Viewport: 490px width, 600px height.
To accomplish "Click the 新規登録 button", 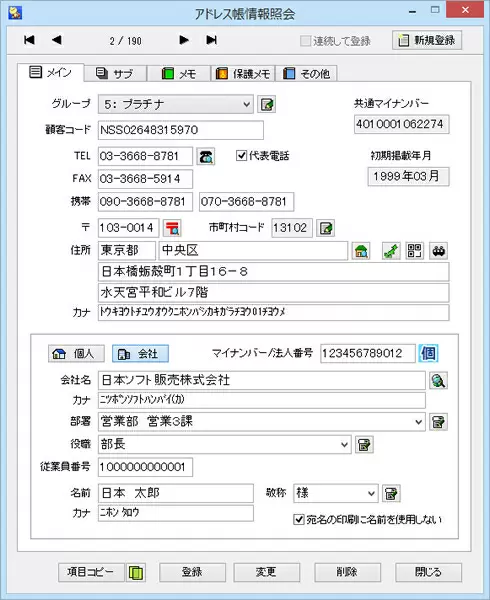I will (427, 40).
